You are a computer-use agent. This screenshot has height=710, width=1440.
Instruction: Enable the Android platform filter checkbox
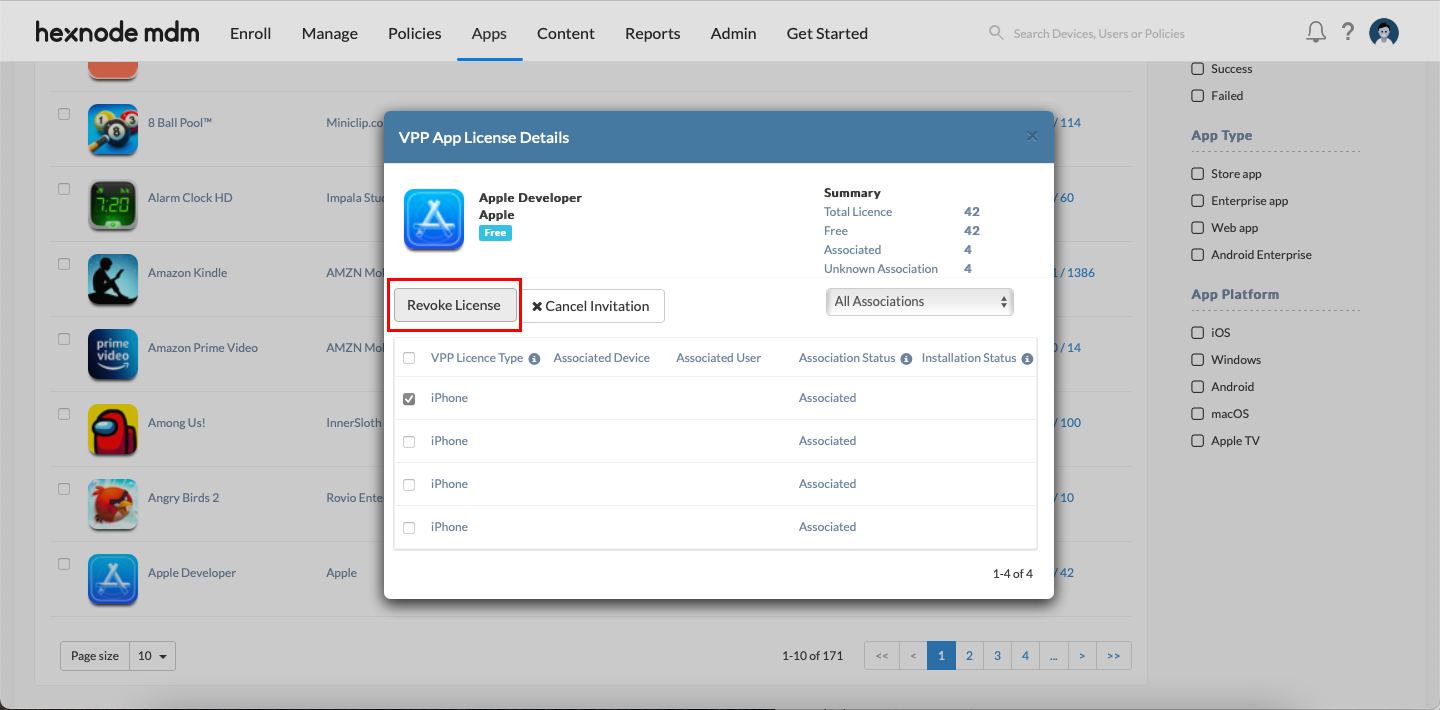point(1198,387)
